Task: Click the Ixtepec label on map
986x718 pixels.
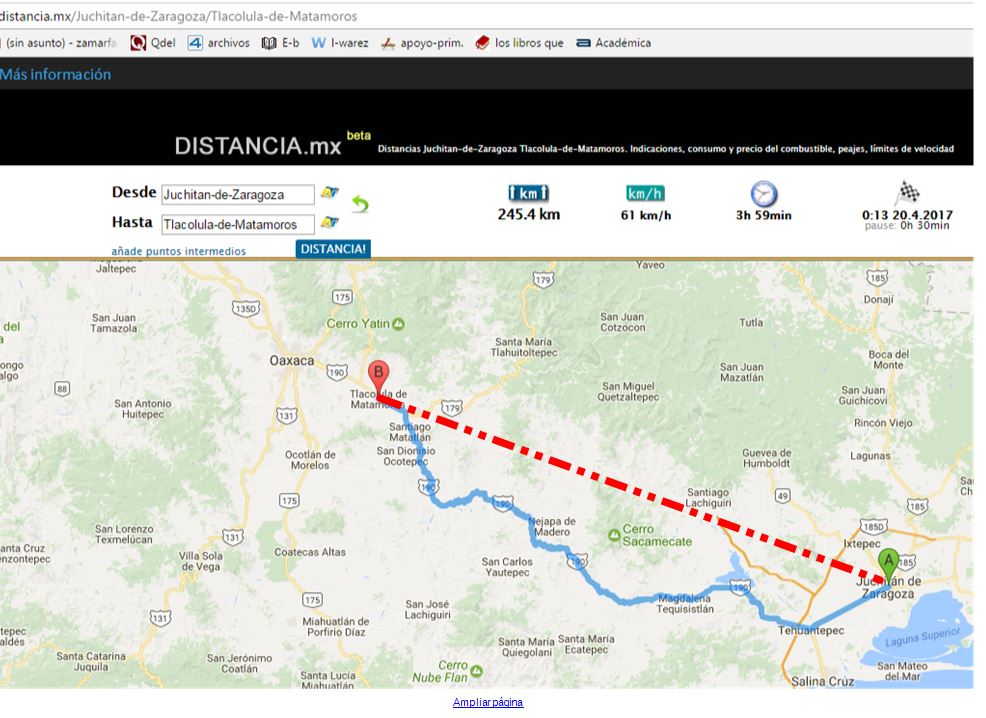Action: click(x=861, y=543)
